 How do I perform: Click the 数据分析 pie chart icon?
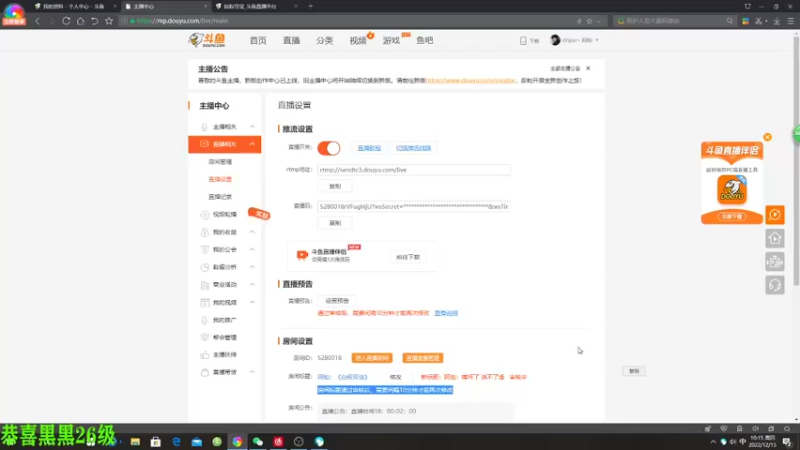pyautogui.click(x=204, y=267)
